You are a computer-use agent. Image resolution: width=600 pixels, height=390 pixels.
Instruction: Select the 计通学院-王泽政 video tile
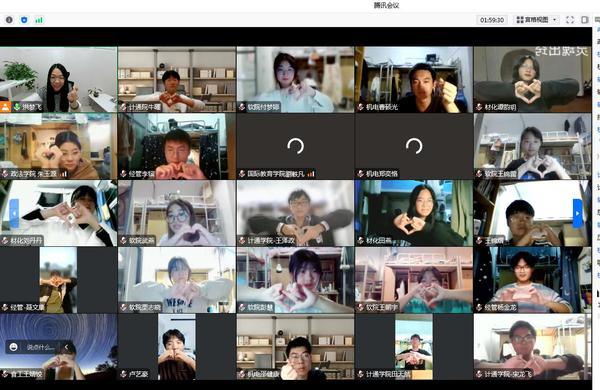[295, 213]
